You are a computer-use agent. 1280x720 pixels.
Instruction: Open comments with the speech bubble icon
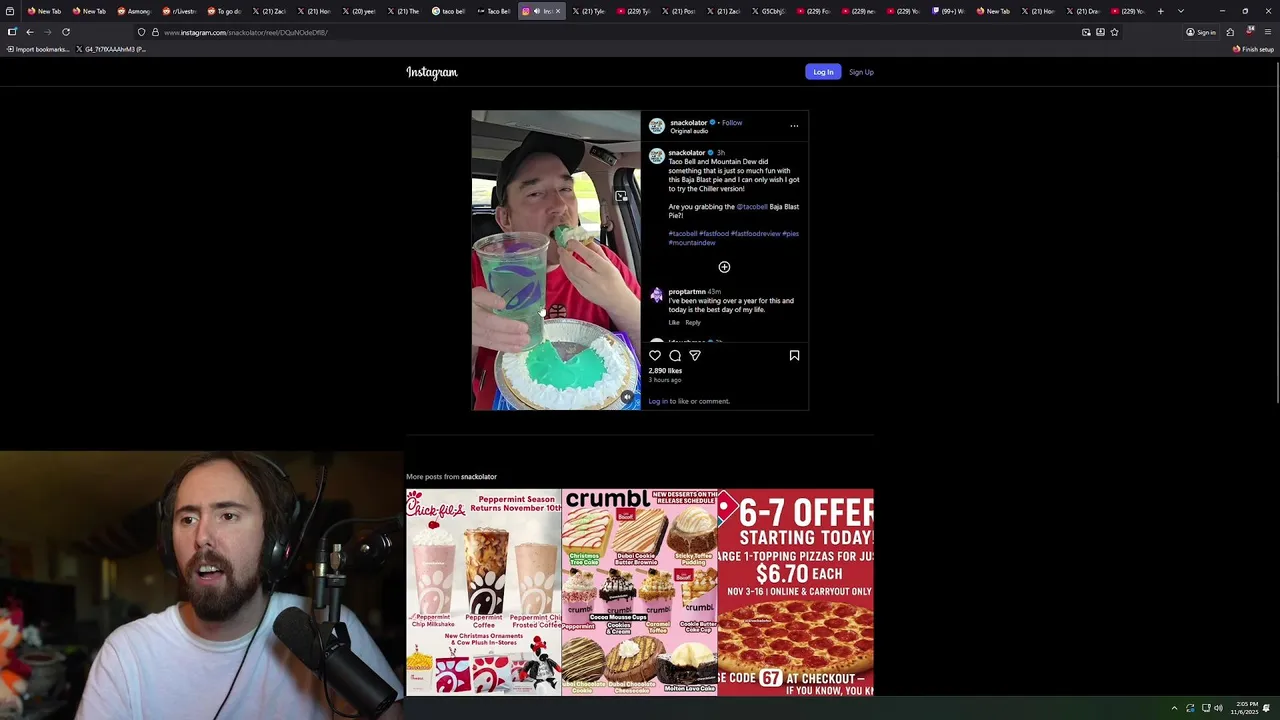675,356
